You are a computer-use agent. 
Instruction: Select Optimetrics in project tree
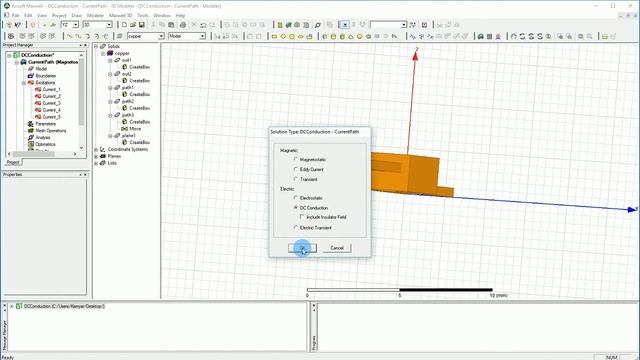pos(45,144)
